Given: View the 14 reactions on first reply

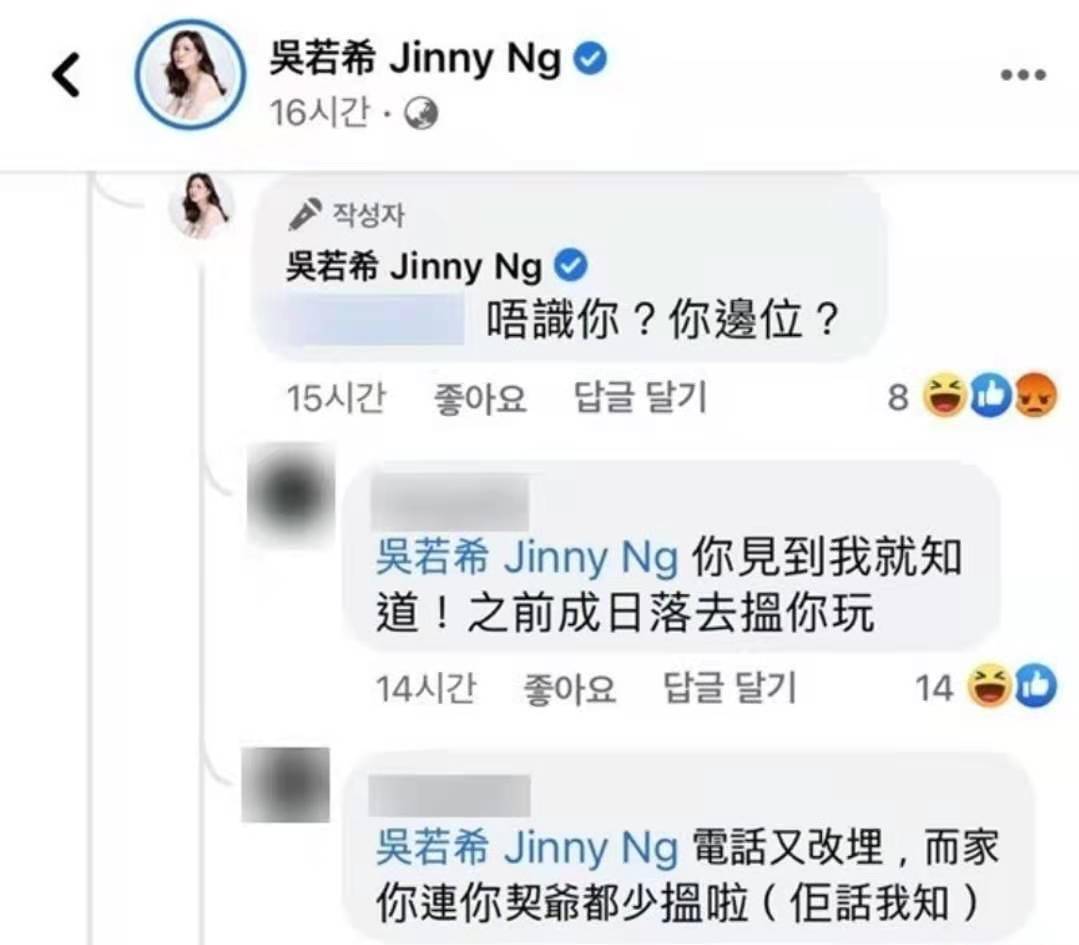Looking at the screenshot, I should [985, 686].
